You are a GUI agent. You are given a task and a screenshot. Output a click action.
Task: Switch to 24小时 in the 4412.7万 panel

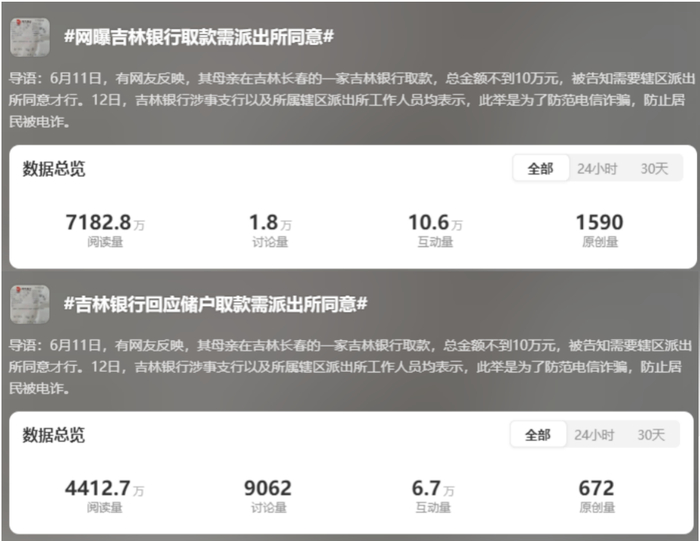pyautogui.click(x=594, y=435)
